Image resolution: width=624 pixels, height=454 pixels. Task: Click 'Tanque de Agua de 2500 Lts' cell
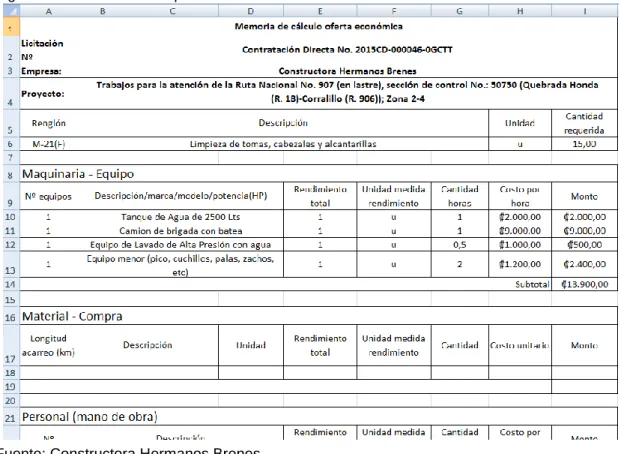pos(181,217)
